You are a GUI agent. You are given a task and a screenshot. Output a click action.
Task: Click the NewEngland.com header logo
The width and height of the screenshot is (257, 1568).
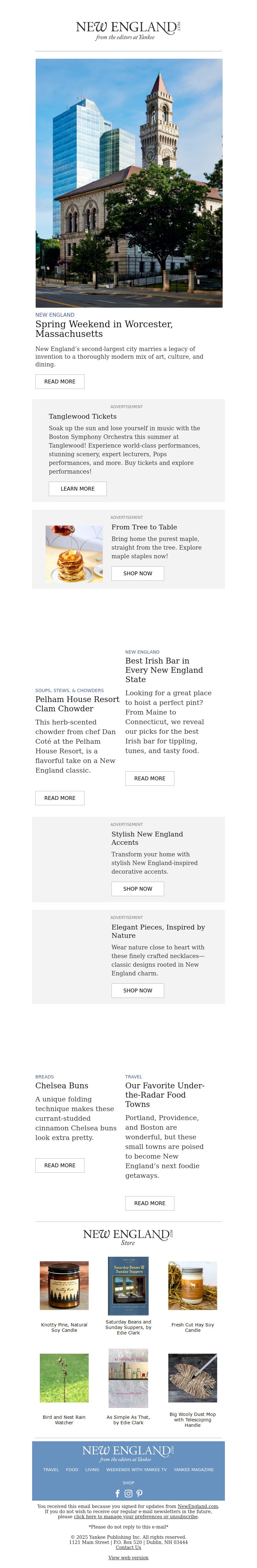click(x=128, y=30)
